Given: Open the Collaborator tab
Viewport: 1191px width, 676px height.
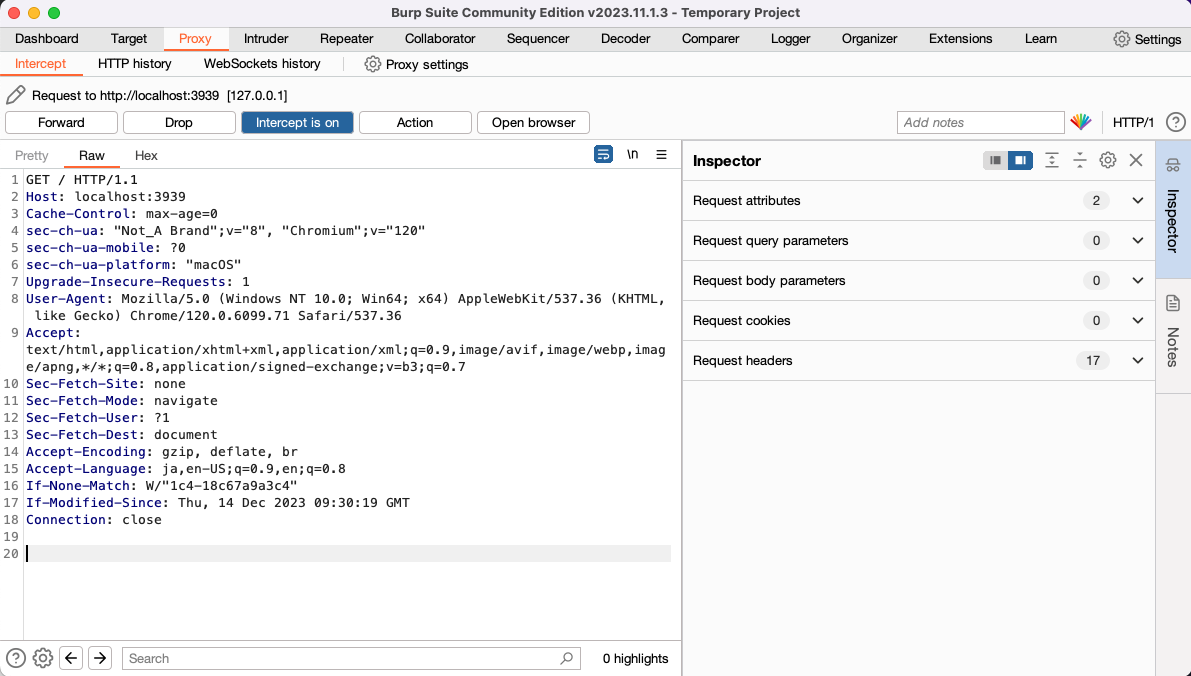Looking at the screenshot, I should coord(440,39).
